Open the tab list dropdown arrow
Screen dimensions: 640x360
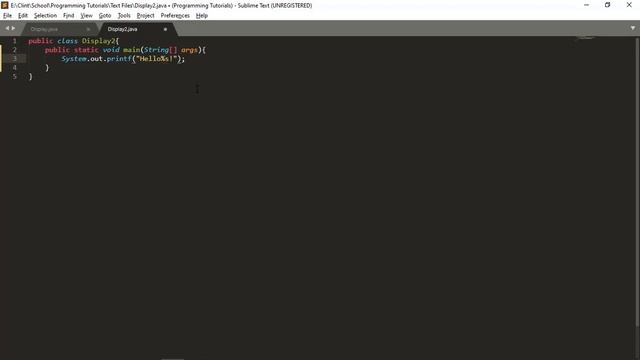pos(633,28)
